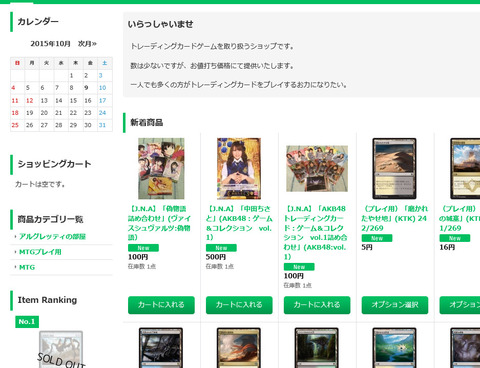The image size is (480, 368).
Task: Open the MTG category link
Action: tap(27, 267)
